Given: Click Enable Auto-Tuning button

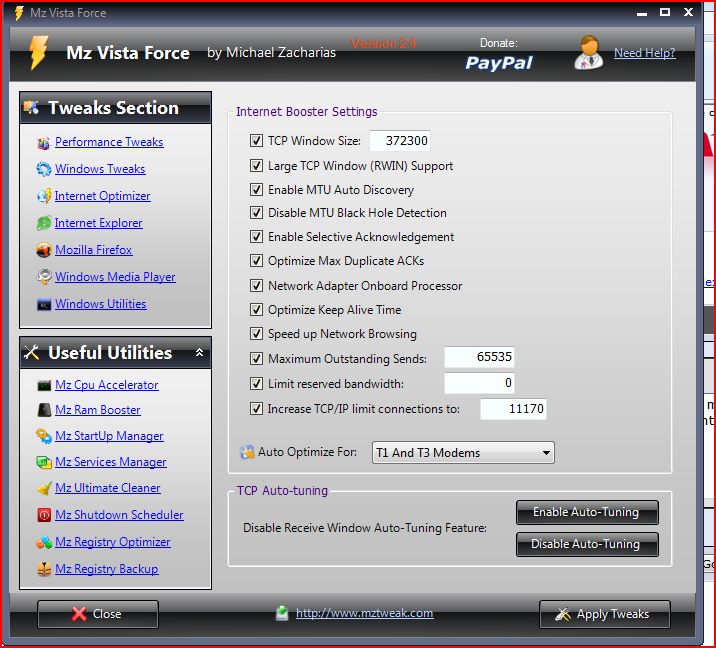Looking at the screenshot, I should (x=587, y=512).
